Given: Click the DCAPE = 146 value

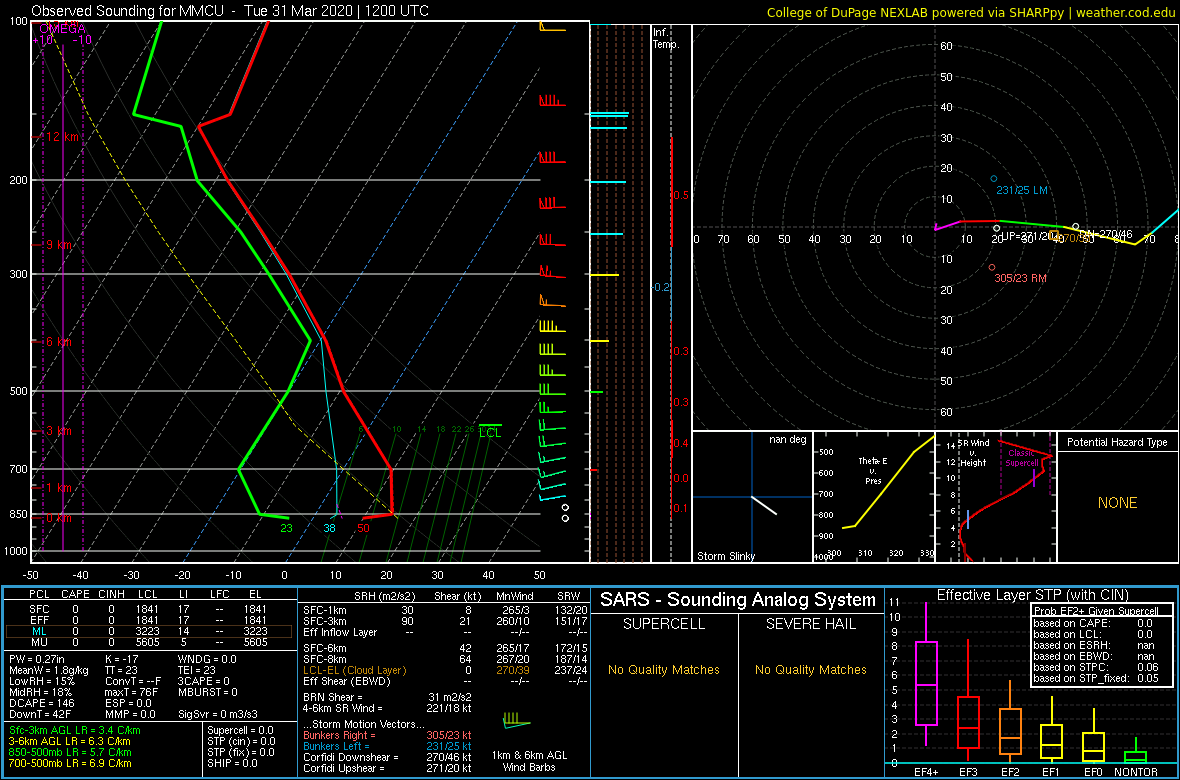Looking at the screenshot, I should (40, 702).
